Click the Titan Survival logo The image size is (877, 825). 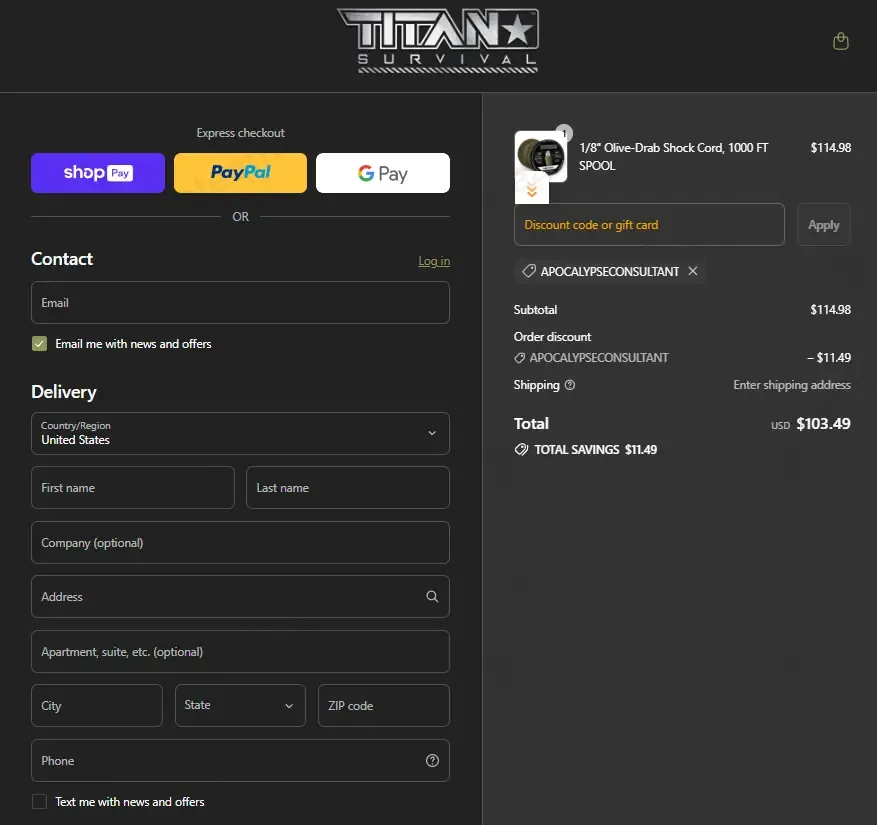click(438, 41)
